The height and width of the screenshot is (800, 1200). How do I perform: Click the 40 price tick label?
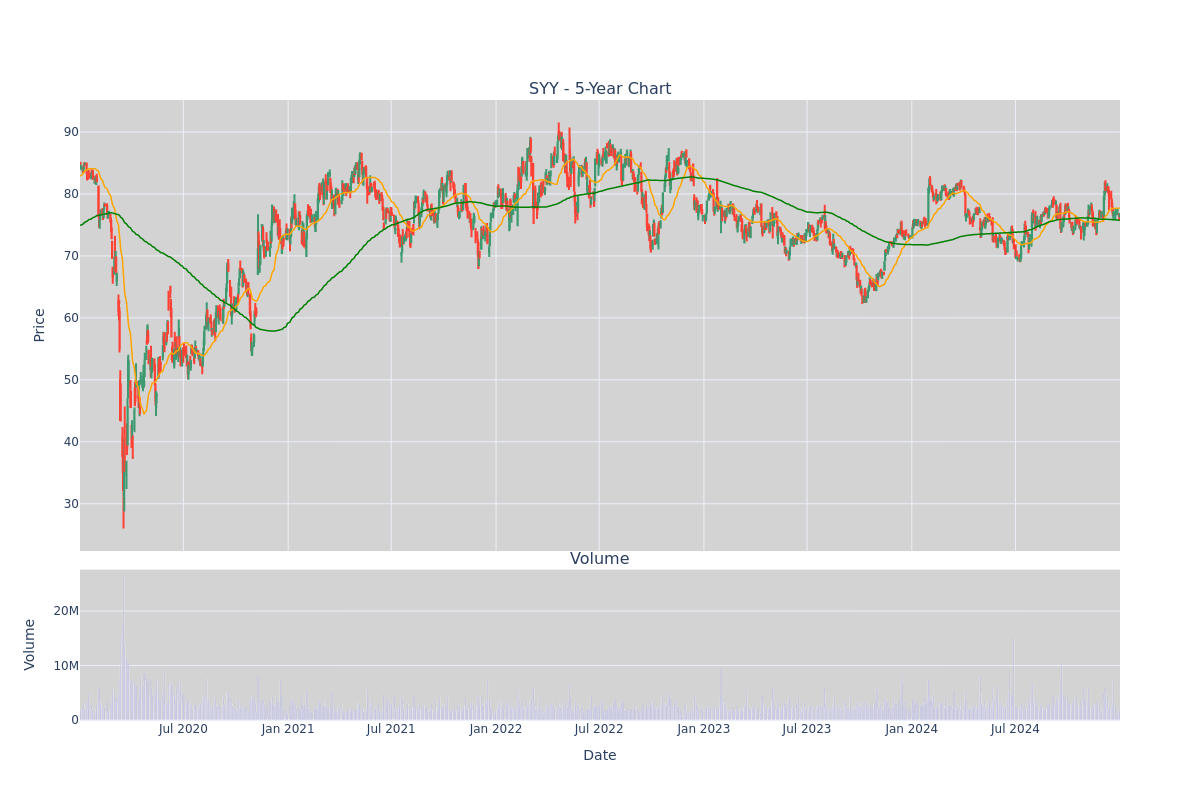pos(72,442)
